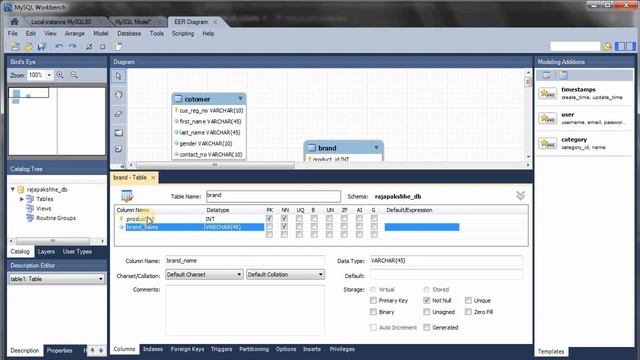
Task: Enable Unique checkbox
Action: point(468,300)
